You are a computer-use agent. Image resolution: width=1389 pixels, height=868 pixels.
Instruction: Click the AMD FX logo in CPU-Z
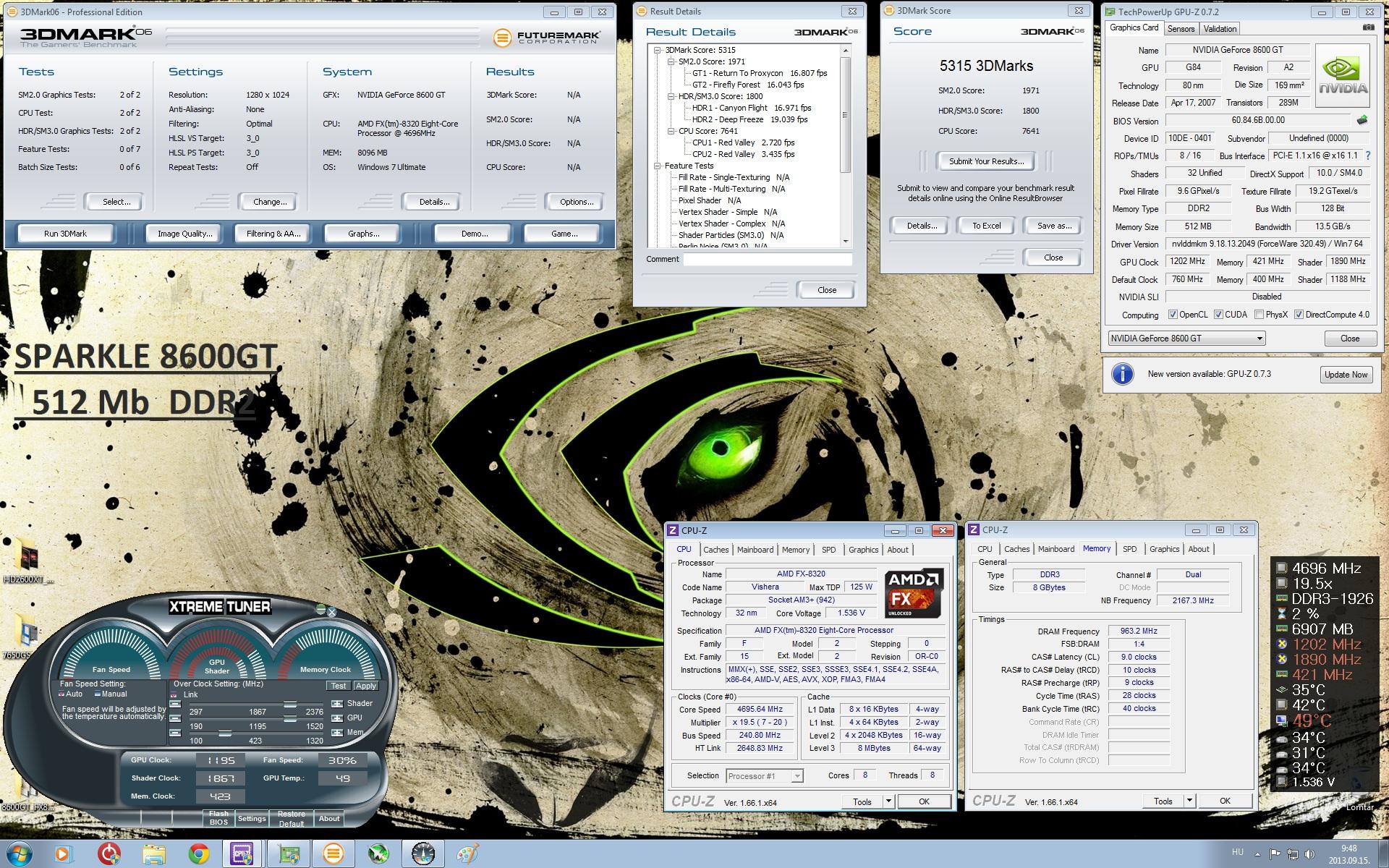click(914, 594)
